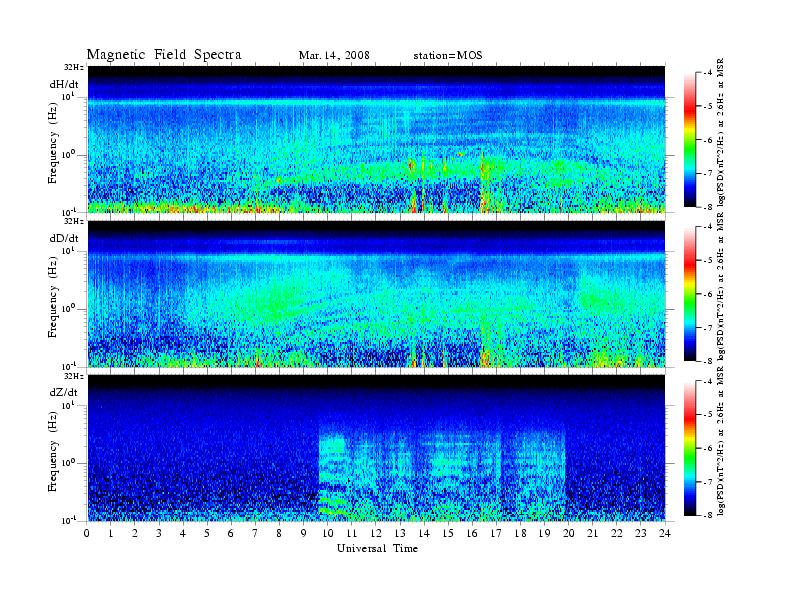Click the "-6" tick on the dH/dt color bar
792x612 pixels.
coord(709,140)
